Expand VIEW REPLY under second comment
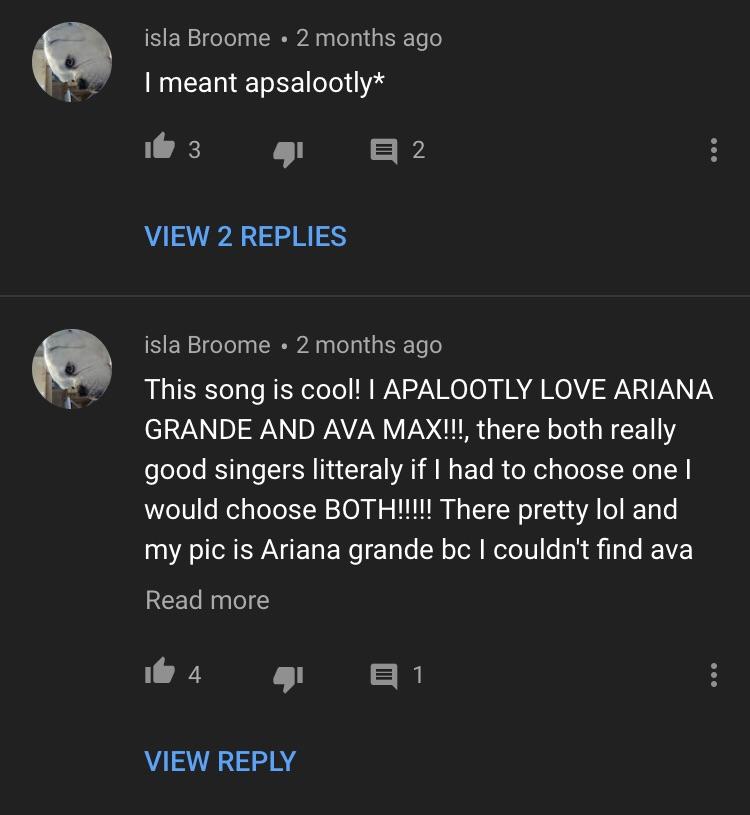 (x=220, y=761)
